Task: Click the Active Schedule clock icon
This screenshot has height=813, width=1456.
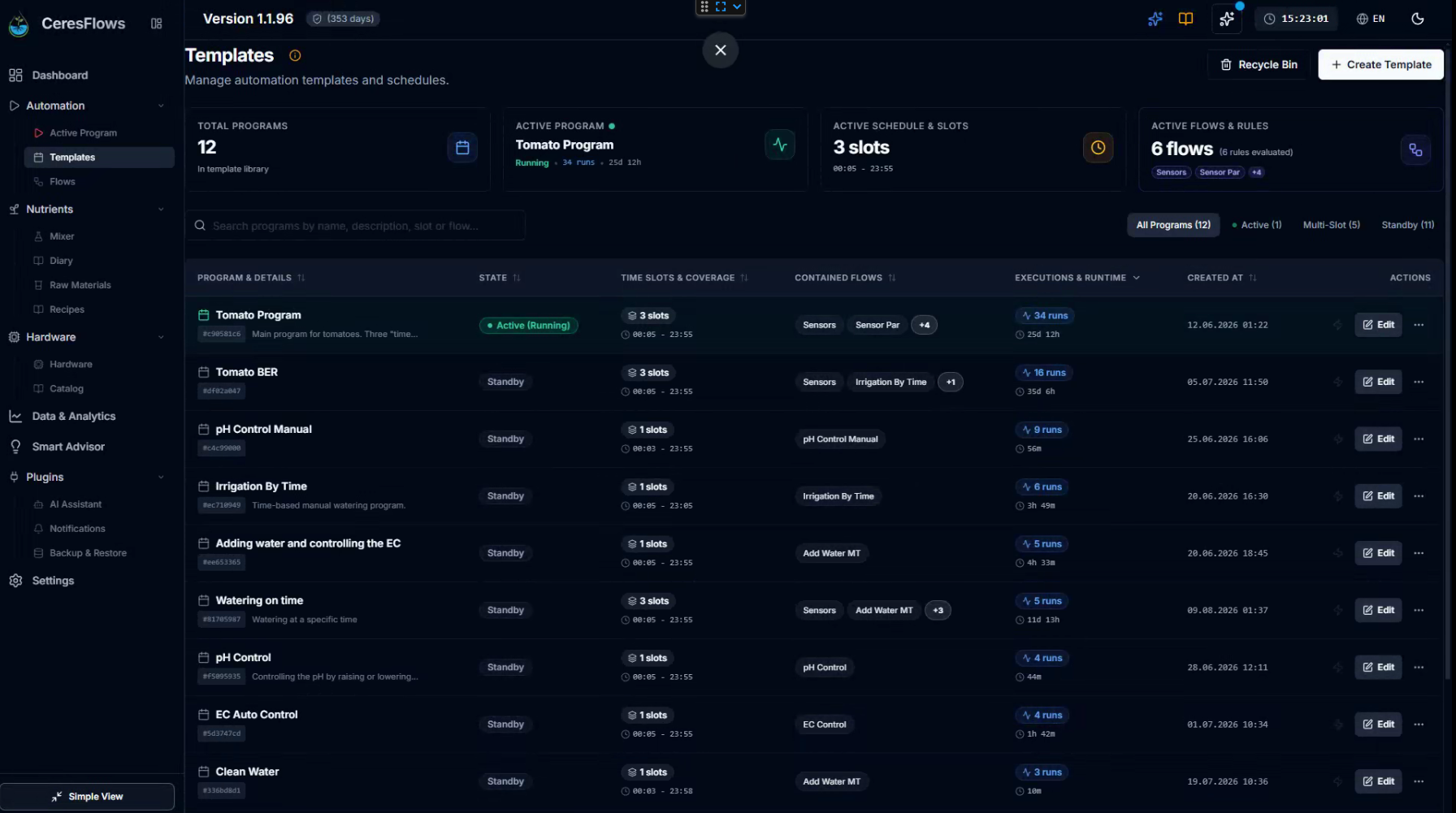Action: point(1098,147)
